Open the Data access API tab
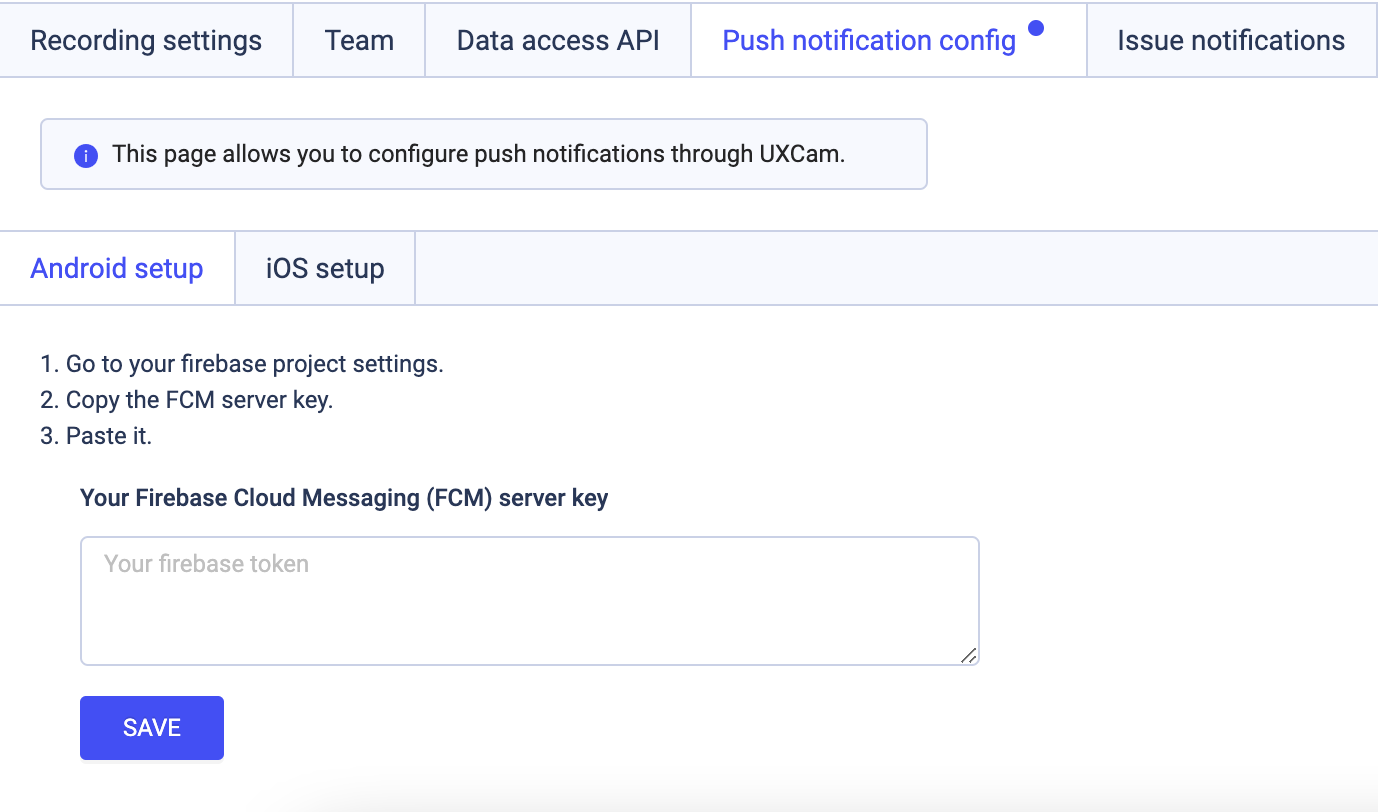This screenshot has height=812, width=1378. [x=558, y=41]
